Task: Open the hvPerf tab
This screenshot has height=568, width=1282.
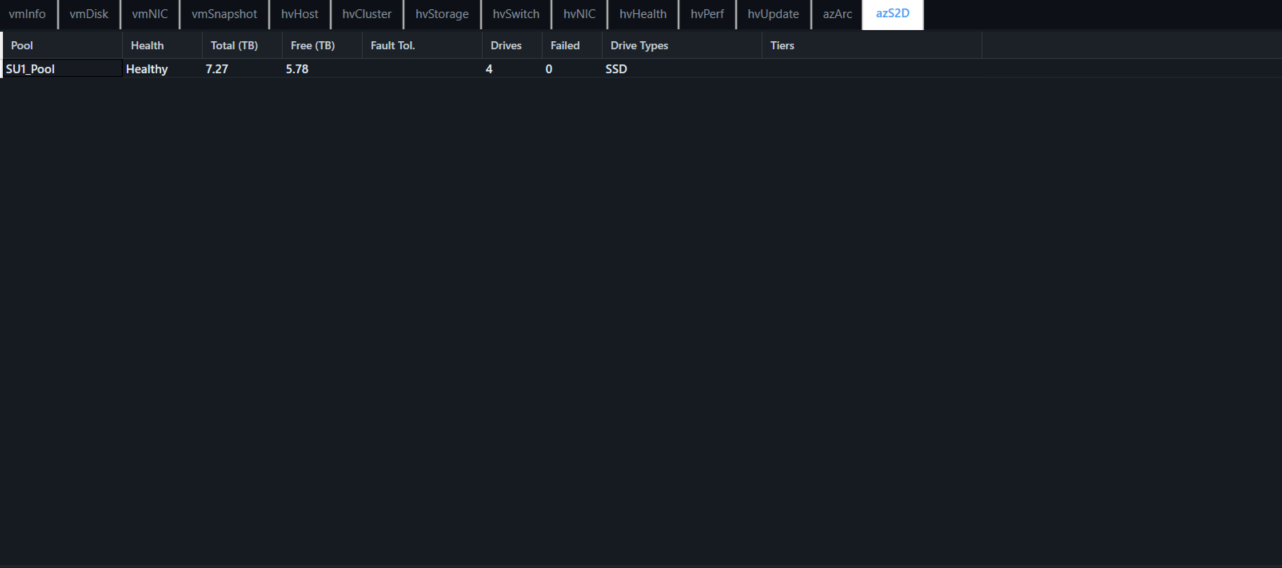Action: click(707, 14)
